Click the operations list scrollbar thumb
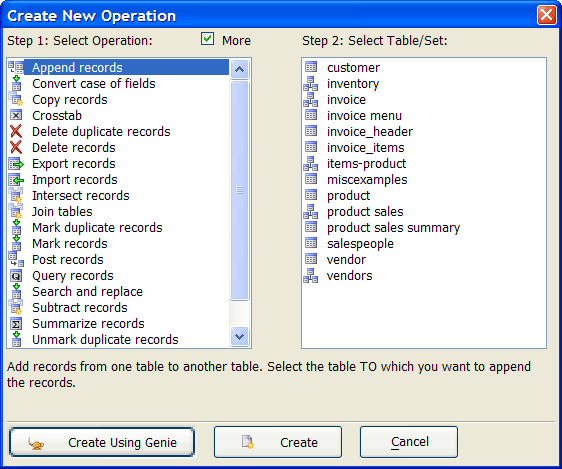Image resolution: width=562 pixels, height=469 pixels. click(239, 190)
